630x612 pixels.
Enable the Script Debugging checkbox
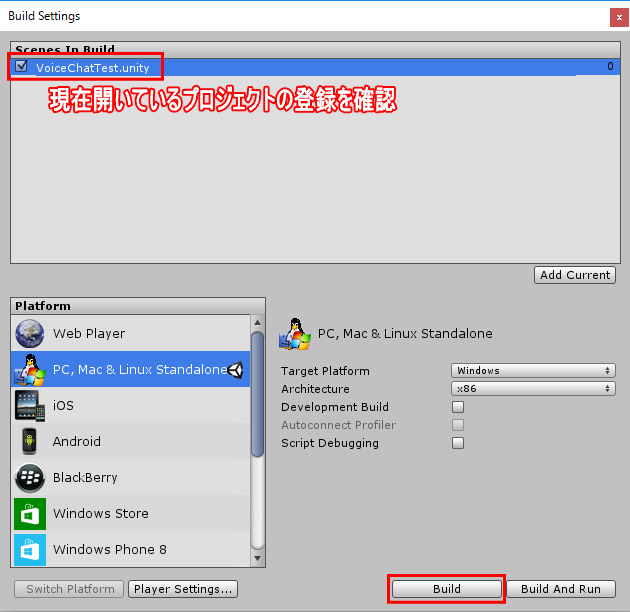(458, 443)
